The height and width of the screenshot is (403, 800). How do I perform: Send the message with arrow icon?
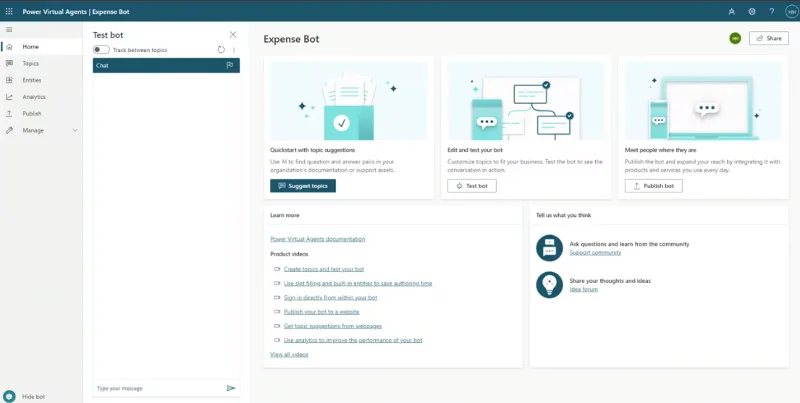click(x=231, y=388)
